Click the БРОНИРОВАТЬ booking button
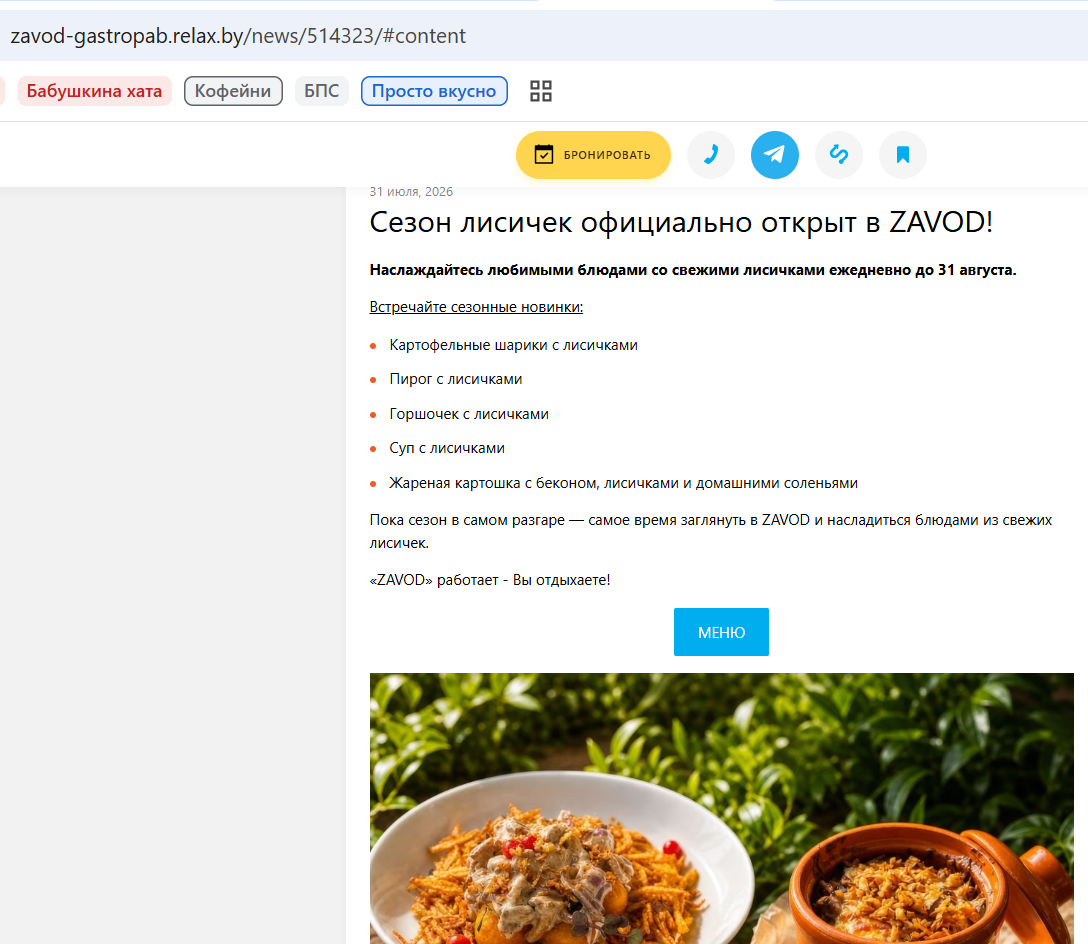This screenshot has width=1088, height=944. (x=593, y=155)
